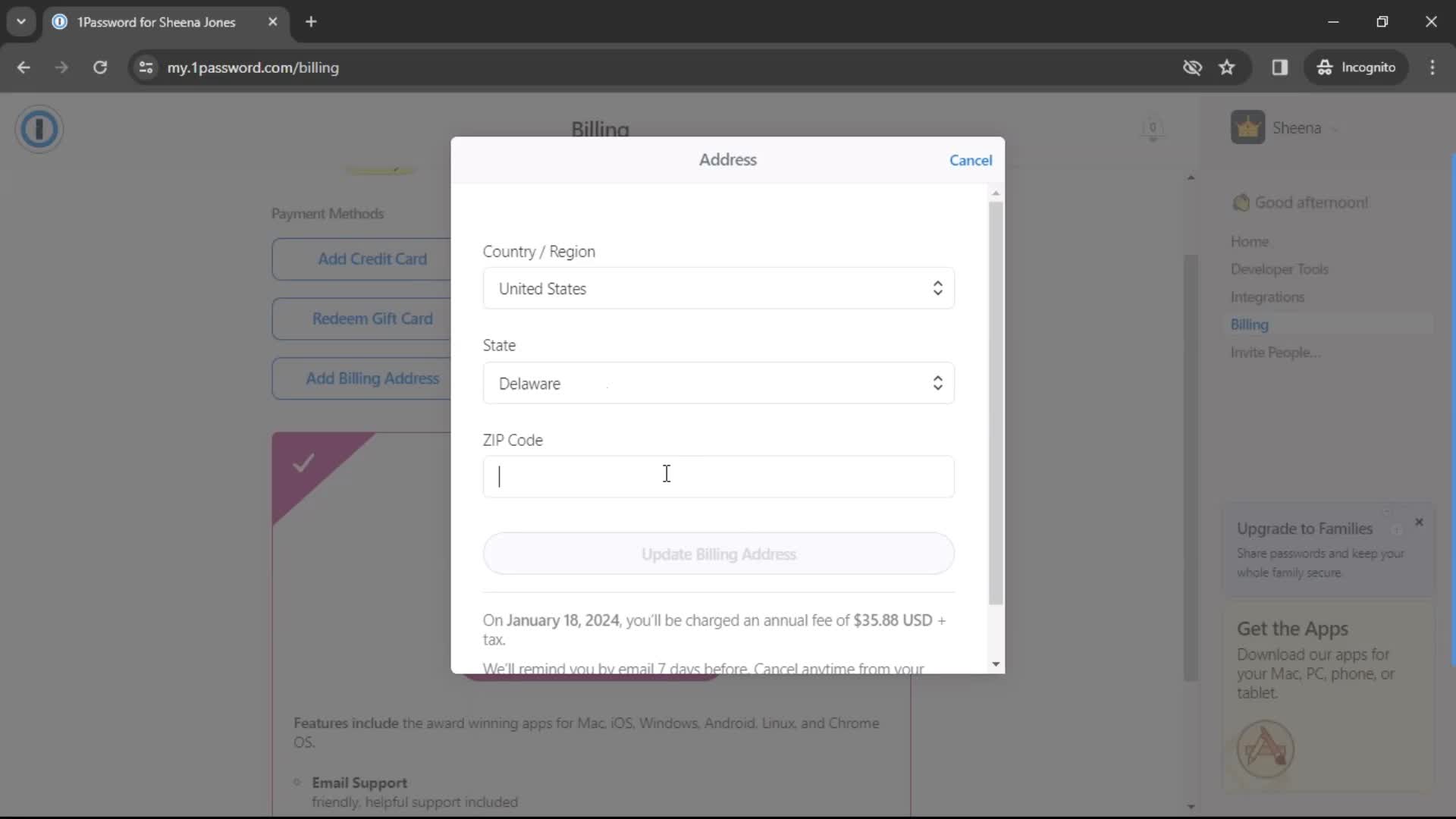The image size is (1456, 819).
Task: Open the notifications bell icon
Action: [x=1153, y=129]
